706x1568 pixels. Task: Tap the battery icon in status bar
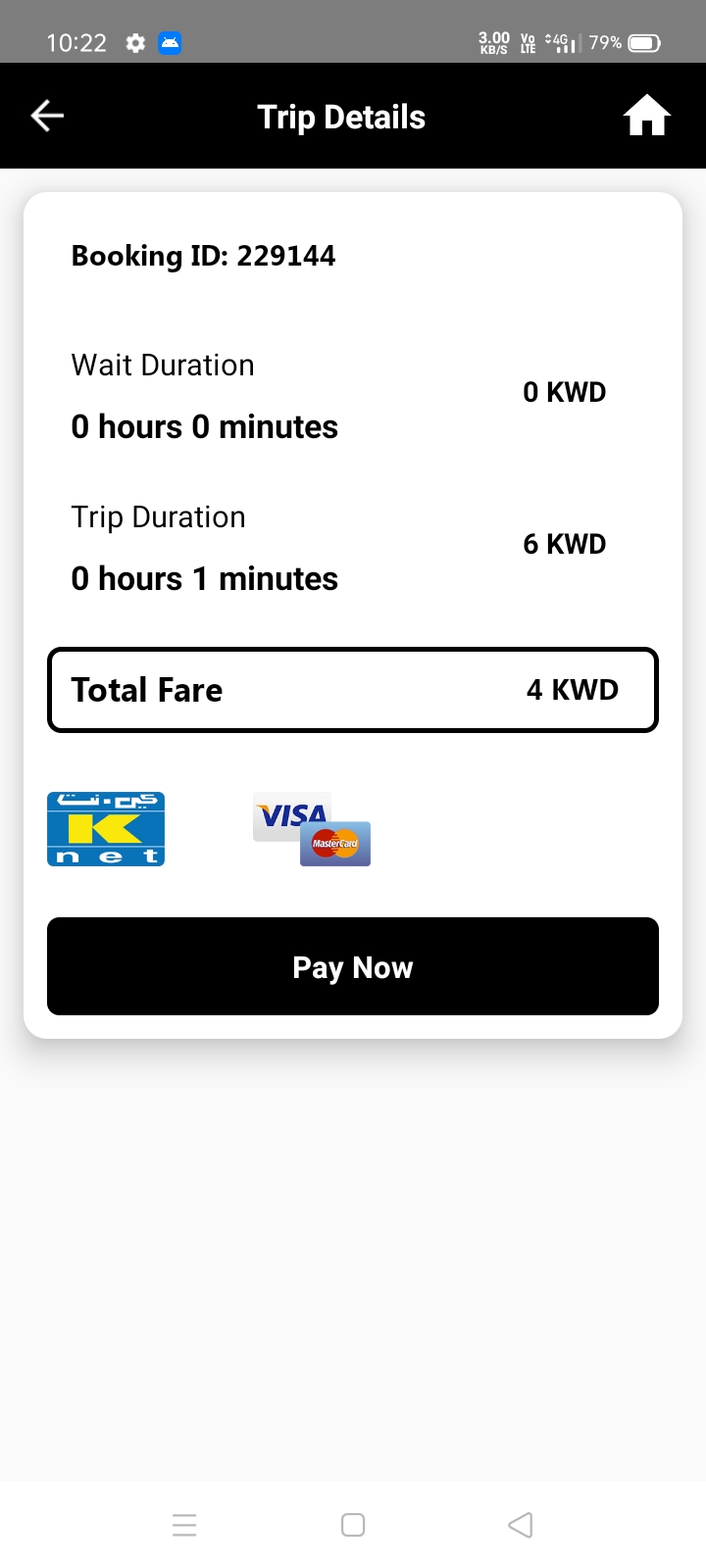click(x=644, y=43)
